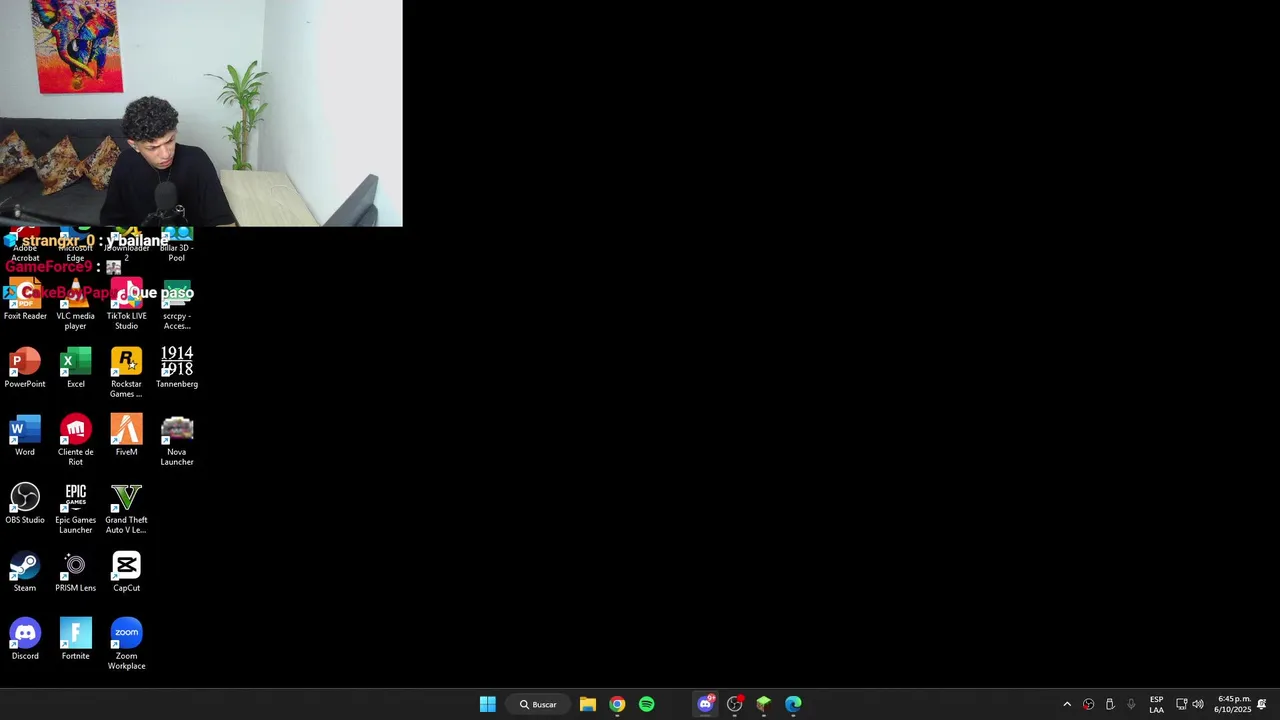Select the Steam desktop icon
1280x720 pixels.
25,572
